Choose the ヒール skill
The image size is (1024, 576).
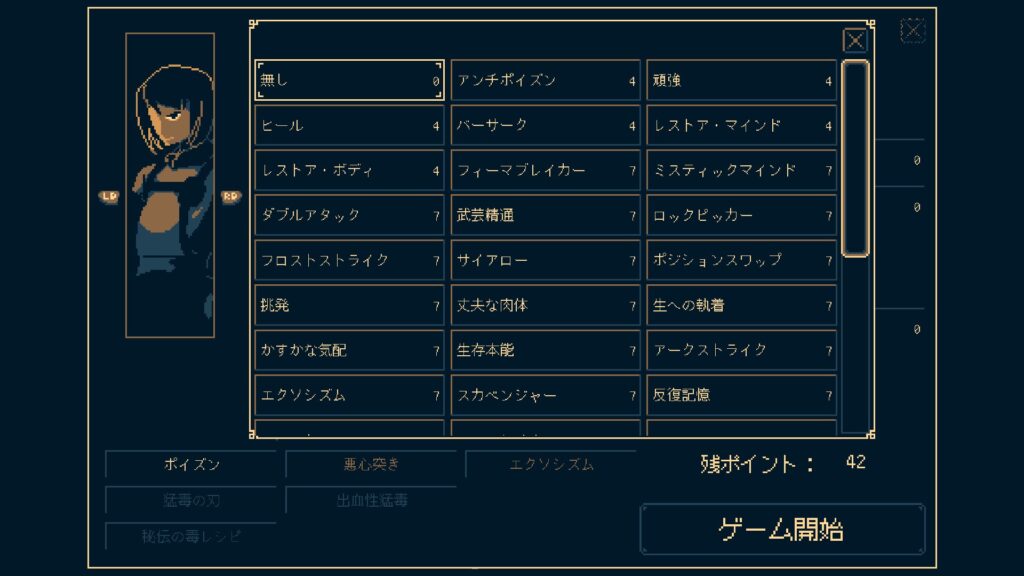(x=349, y=126)
